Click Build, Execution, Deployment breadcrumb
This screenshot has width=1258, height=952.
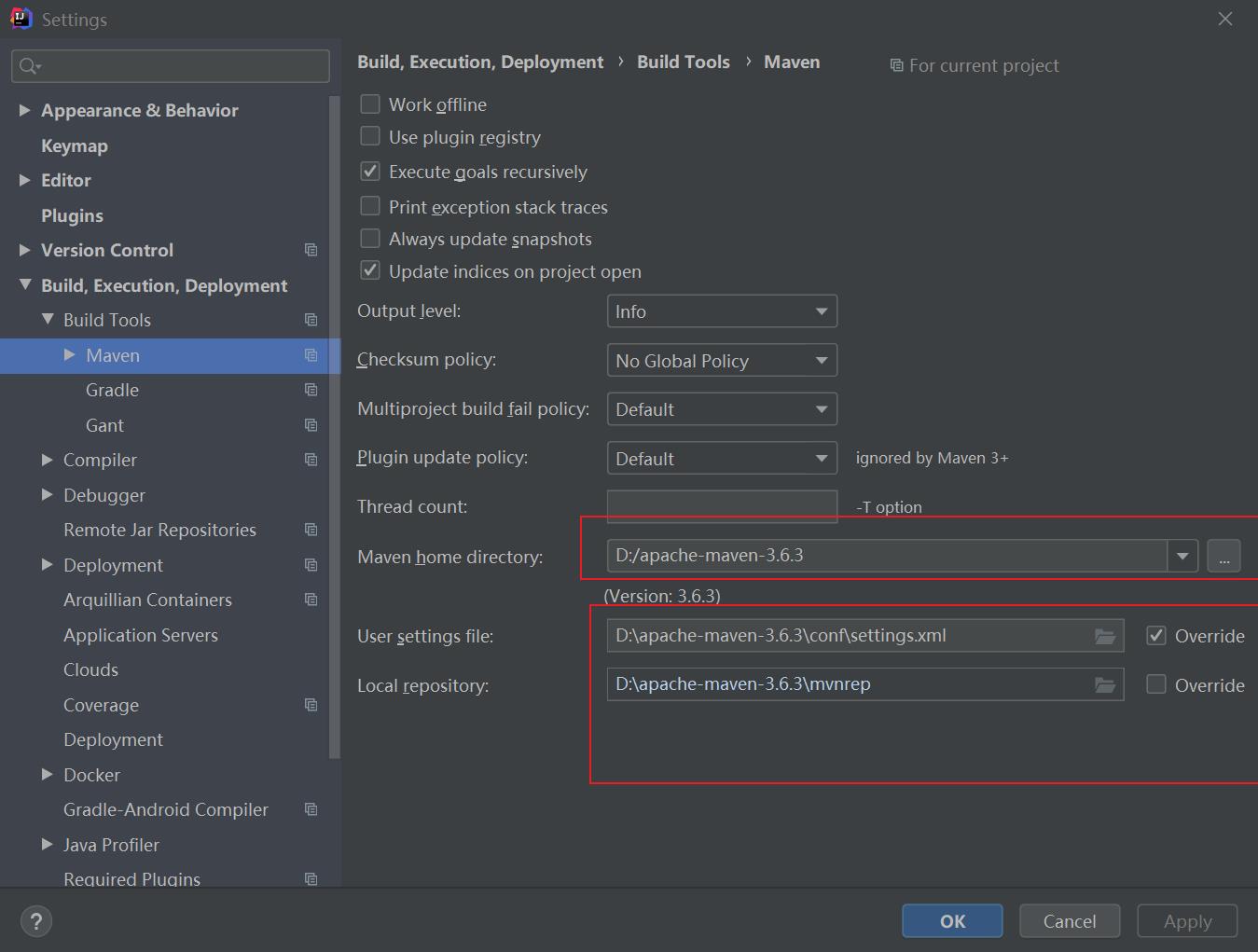pos(480,62)
